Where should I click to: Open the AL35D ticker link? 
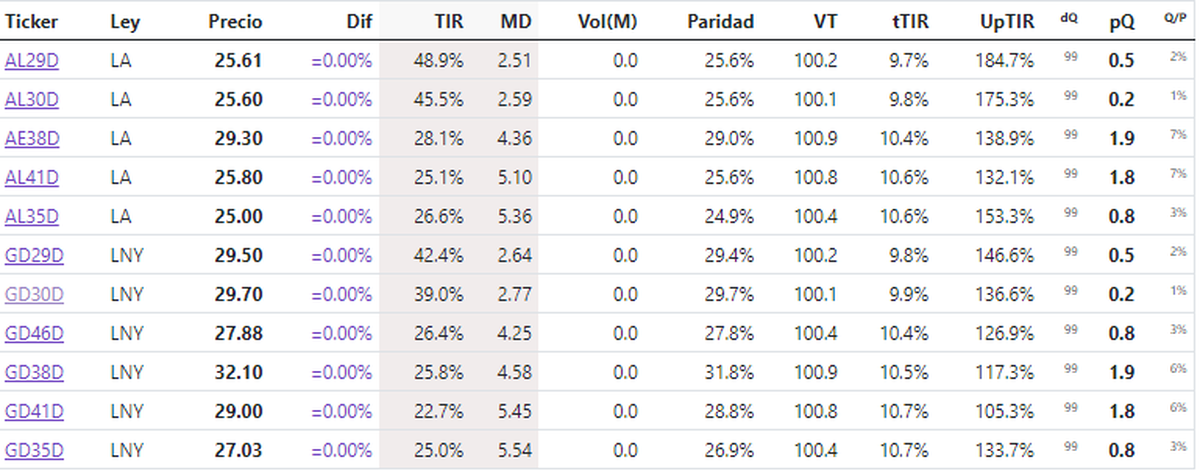pos(32,217)
